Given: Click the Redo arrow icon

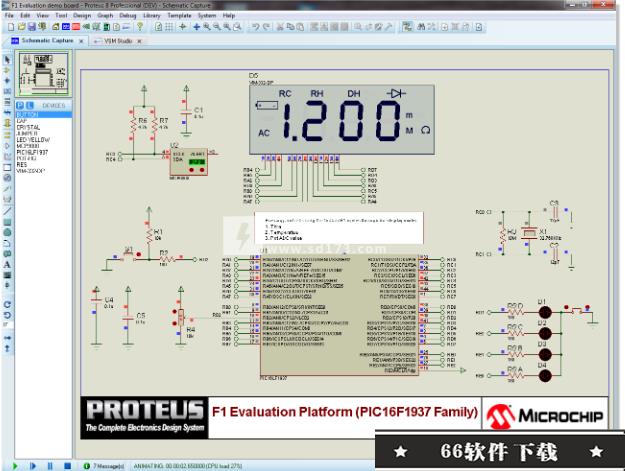Looking at the screenshot, I should (266, 27).
